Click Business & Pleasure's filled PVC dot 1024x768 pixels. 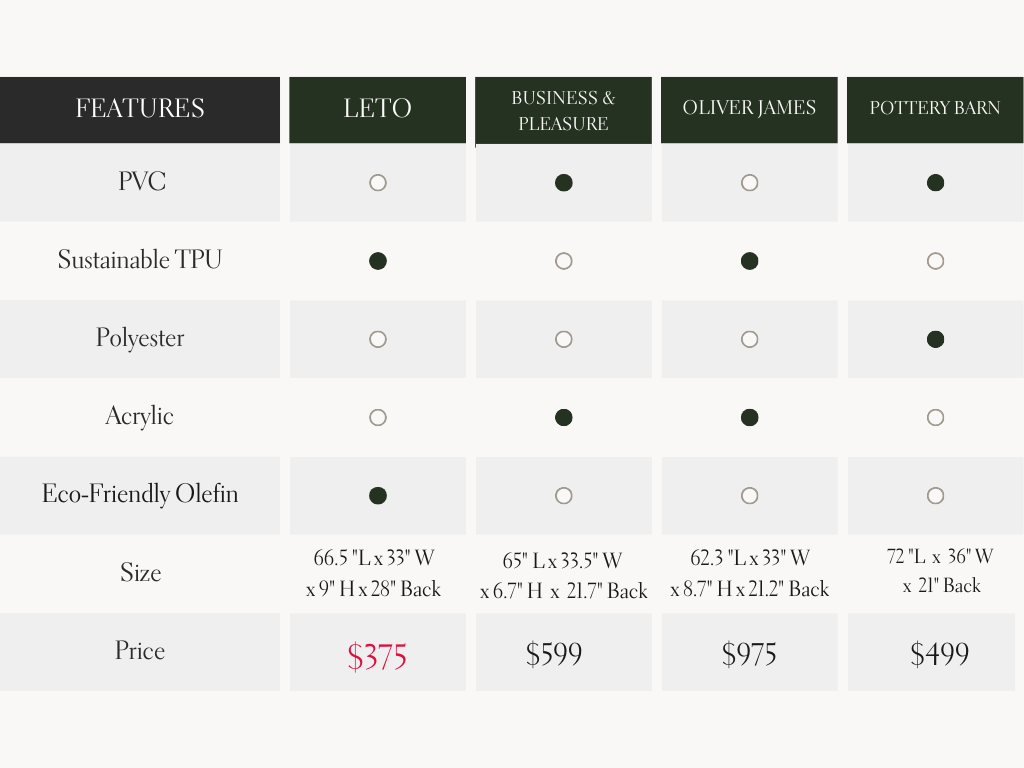(x=564, y=183)
